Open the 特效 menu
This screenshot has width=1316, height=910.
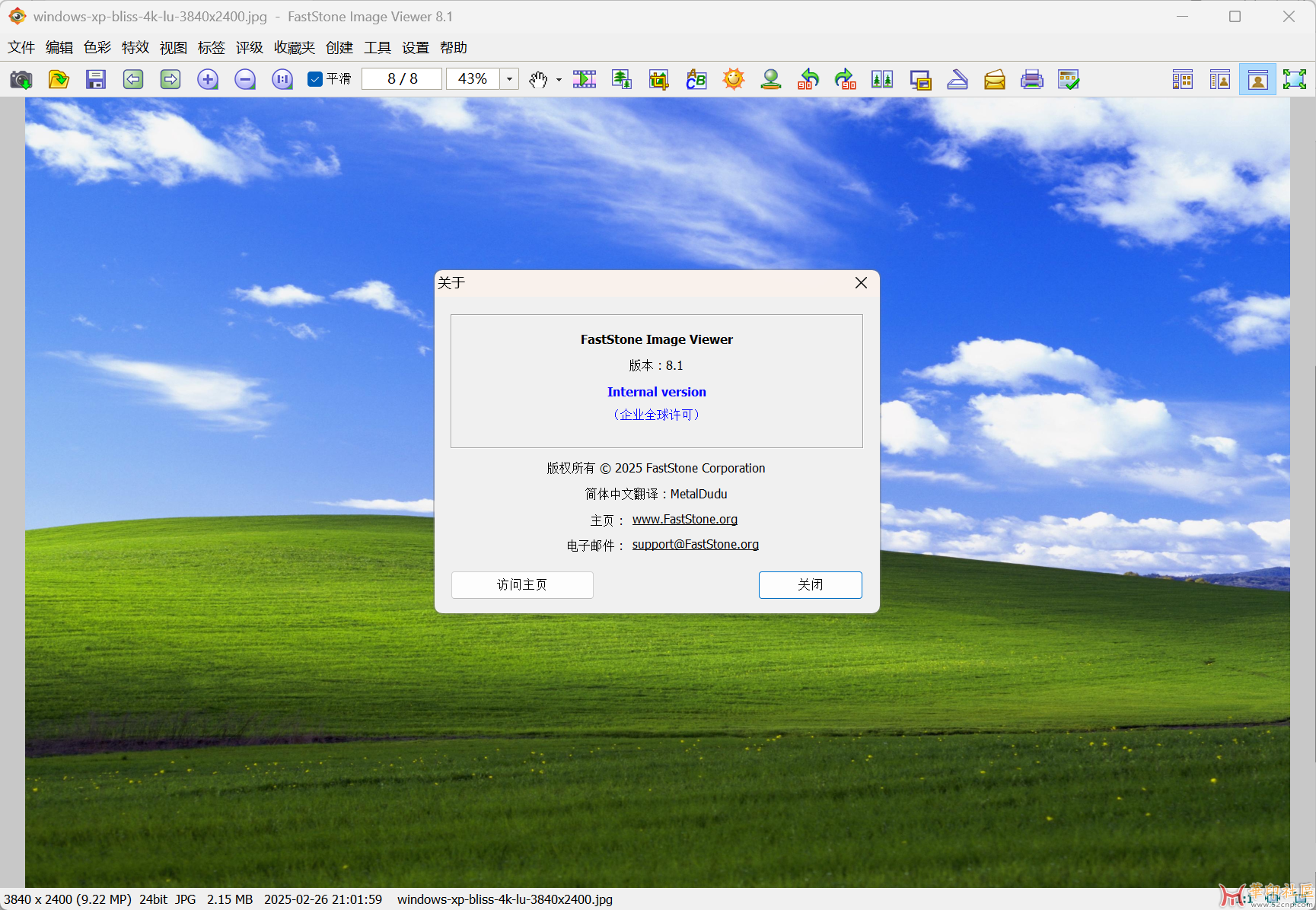[135, 48]
